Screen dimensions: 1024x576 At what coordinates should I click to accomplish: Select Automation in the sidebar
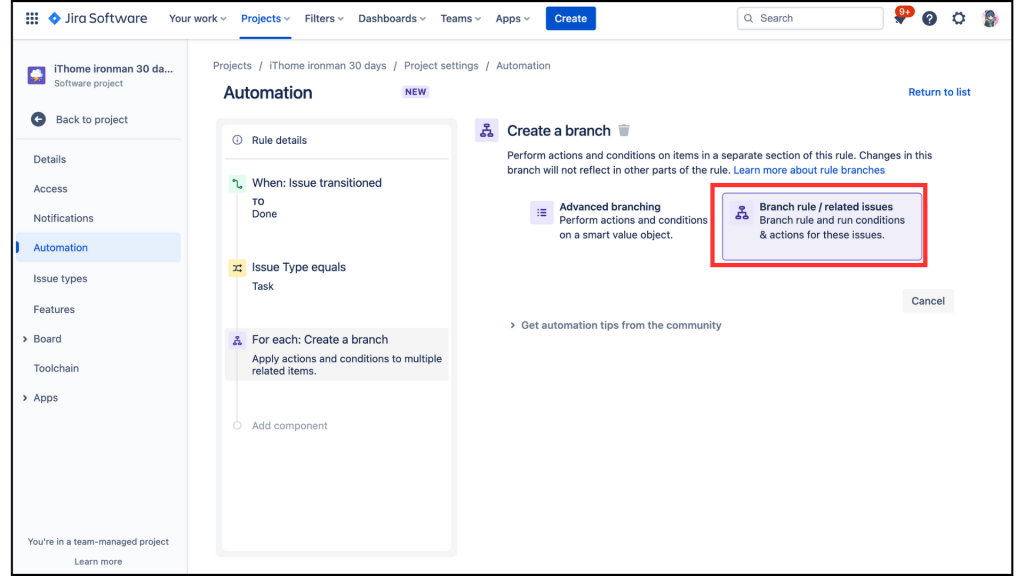pos(98,248)
